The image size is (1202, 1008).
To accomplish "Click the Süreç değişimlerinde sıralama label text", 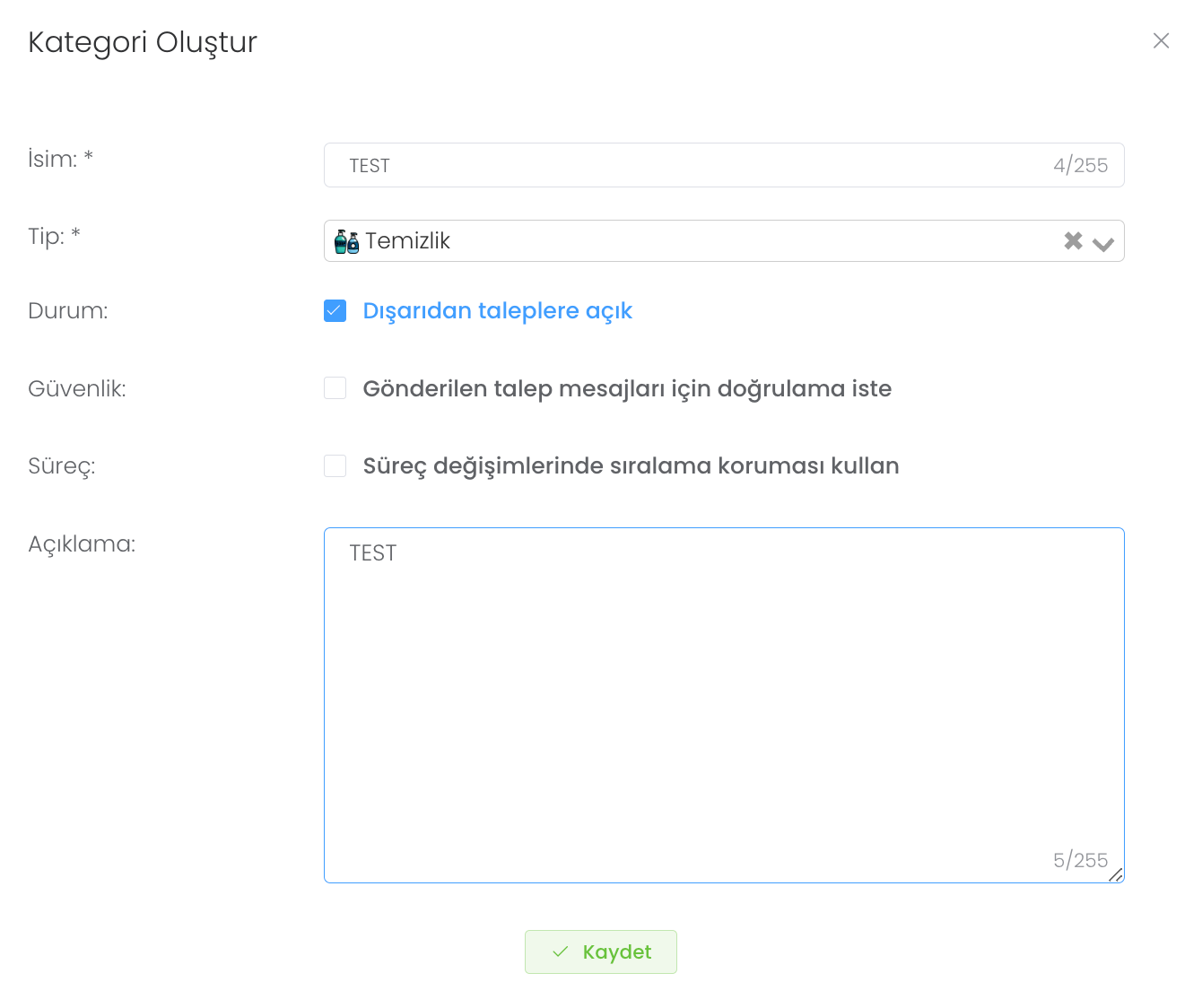I will point(631,466).
